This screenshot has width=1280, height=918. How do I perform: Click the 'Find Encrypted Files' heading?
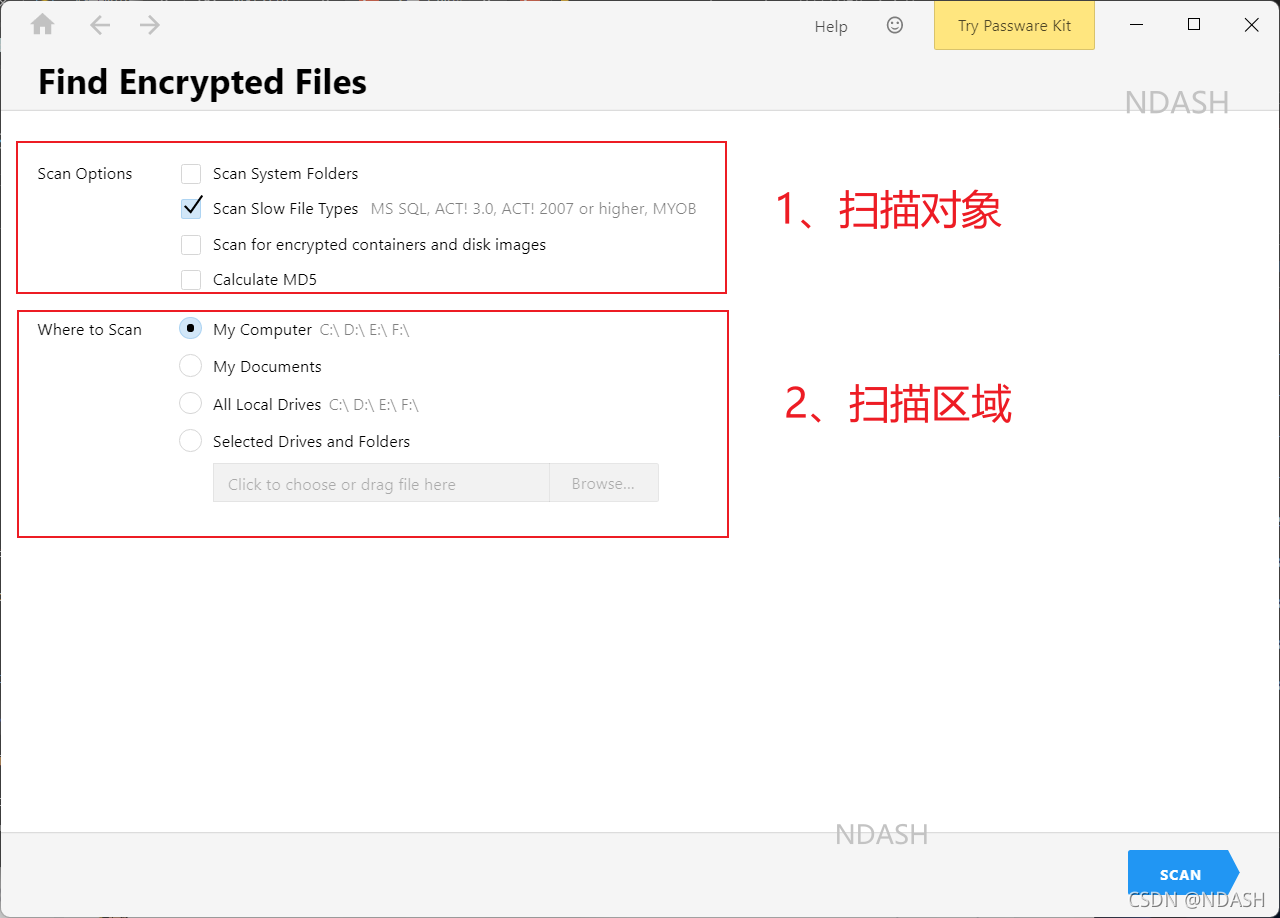[x=202, y=82]
